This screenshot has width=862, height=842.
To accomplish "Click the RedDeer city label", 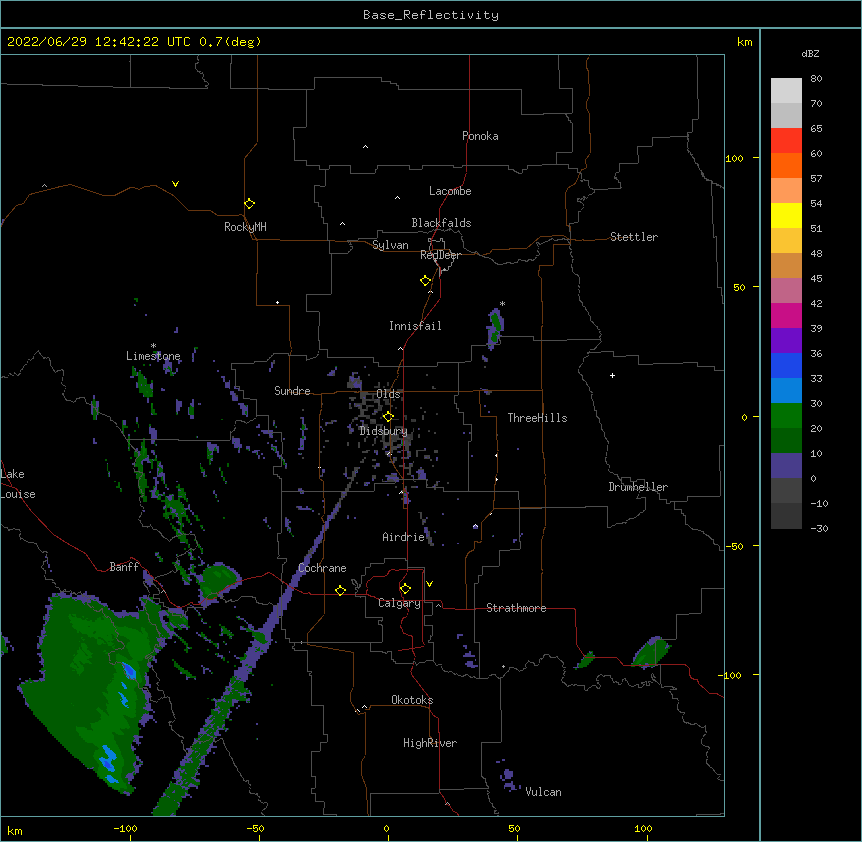I will click(x=440, y=255).
